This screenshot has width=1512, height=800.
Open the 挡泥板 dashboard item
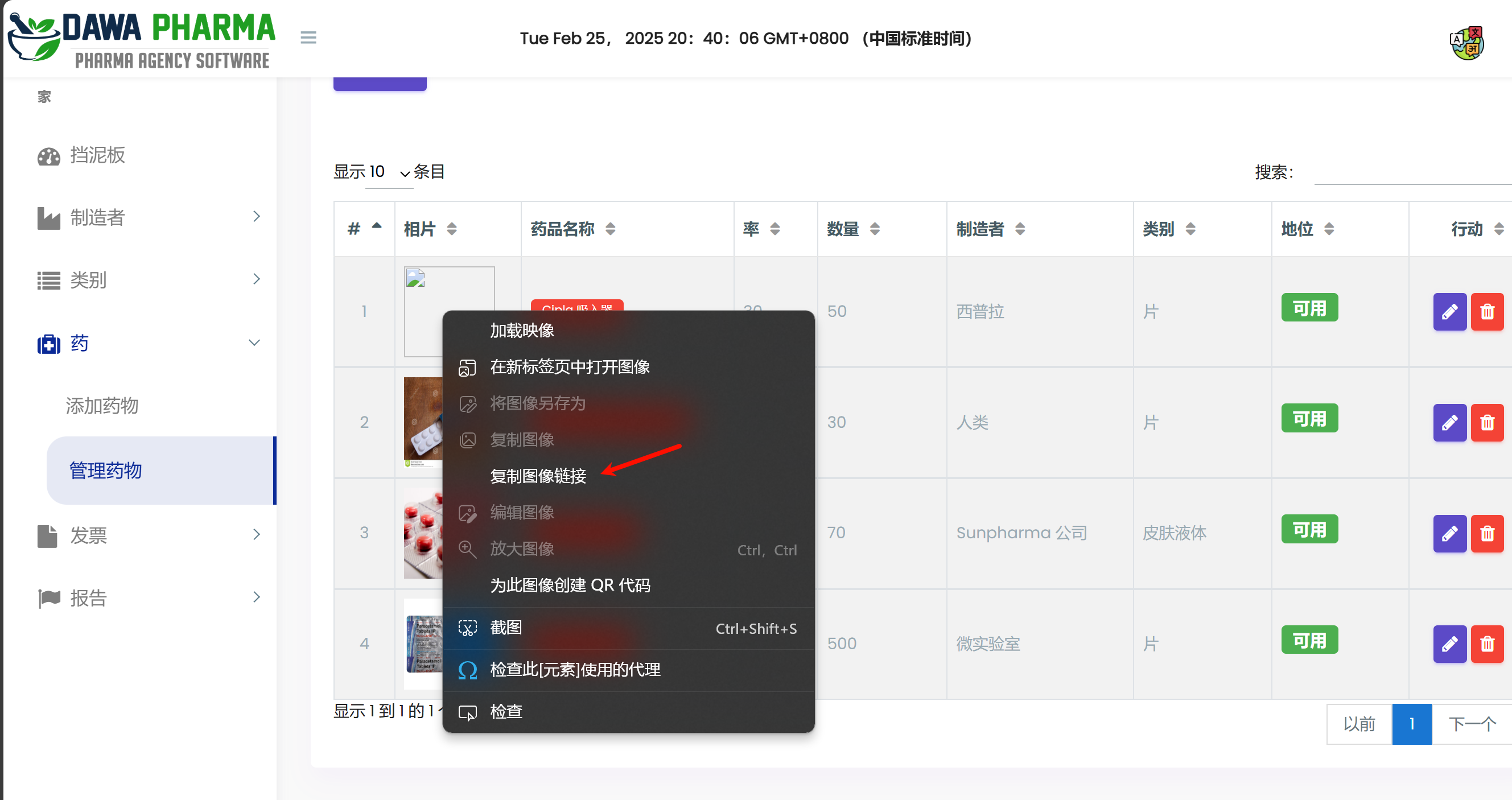tap(81, 155)
